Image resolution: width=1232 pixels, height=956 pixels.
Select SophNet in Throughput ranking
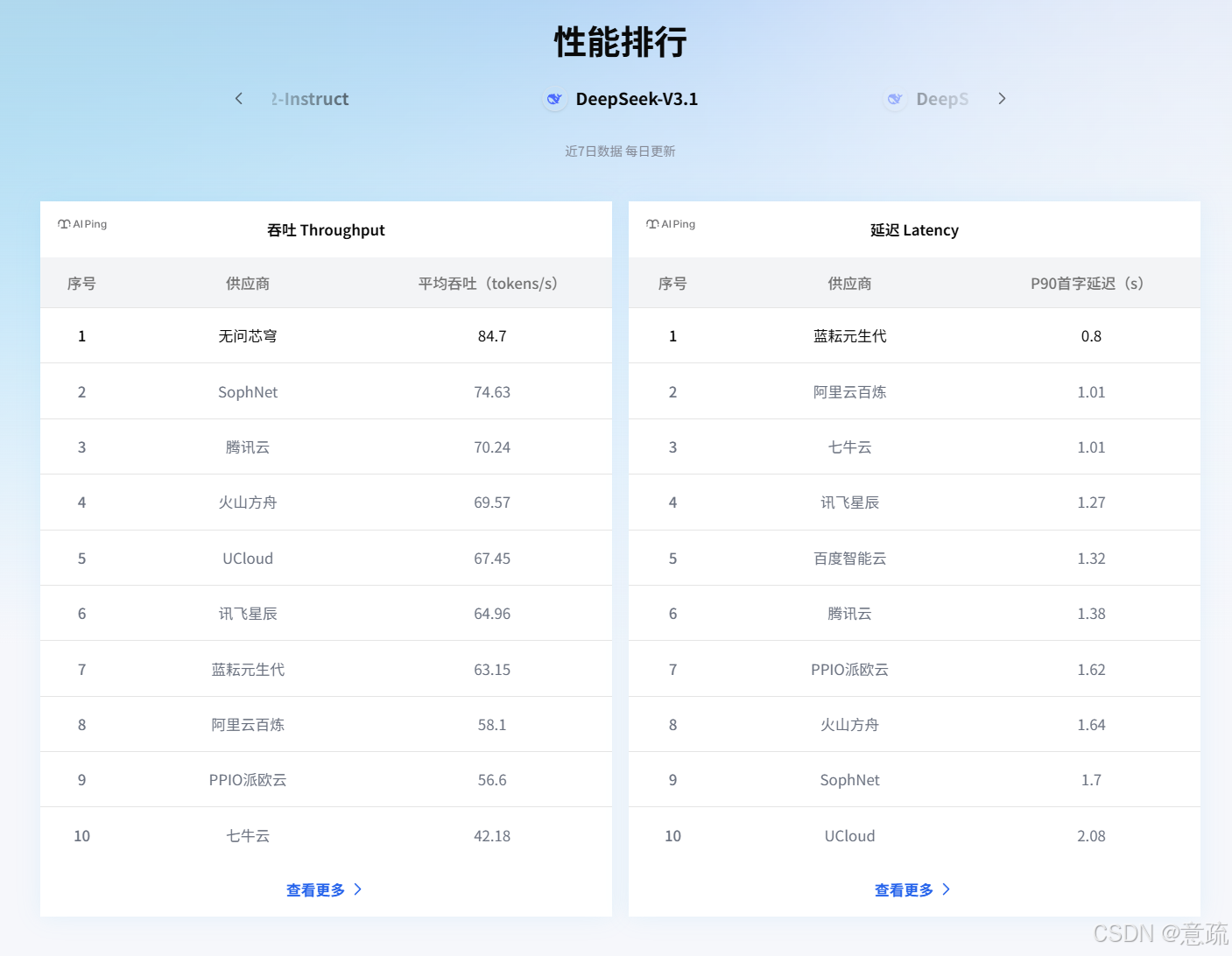[248, 392]
